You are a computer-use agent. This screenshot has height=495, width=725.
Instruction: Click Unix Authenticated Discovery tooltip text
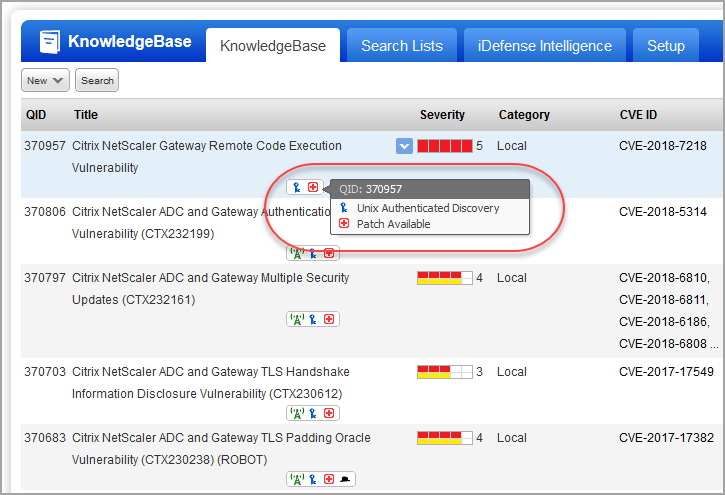click(428, 208)
